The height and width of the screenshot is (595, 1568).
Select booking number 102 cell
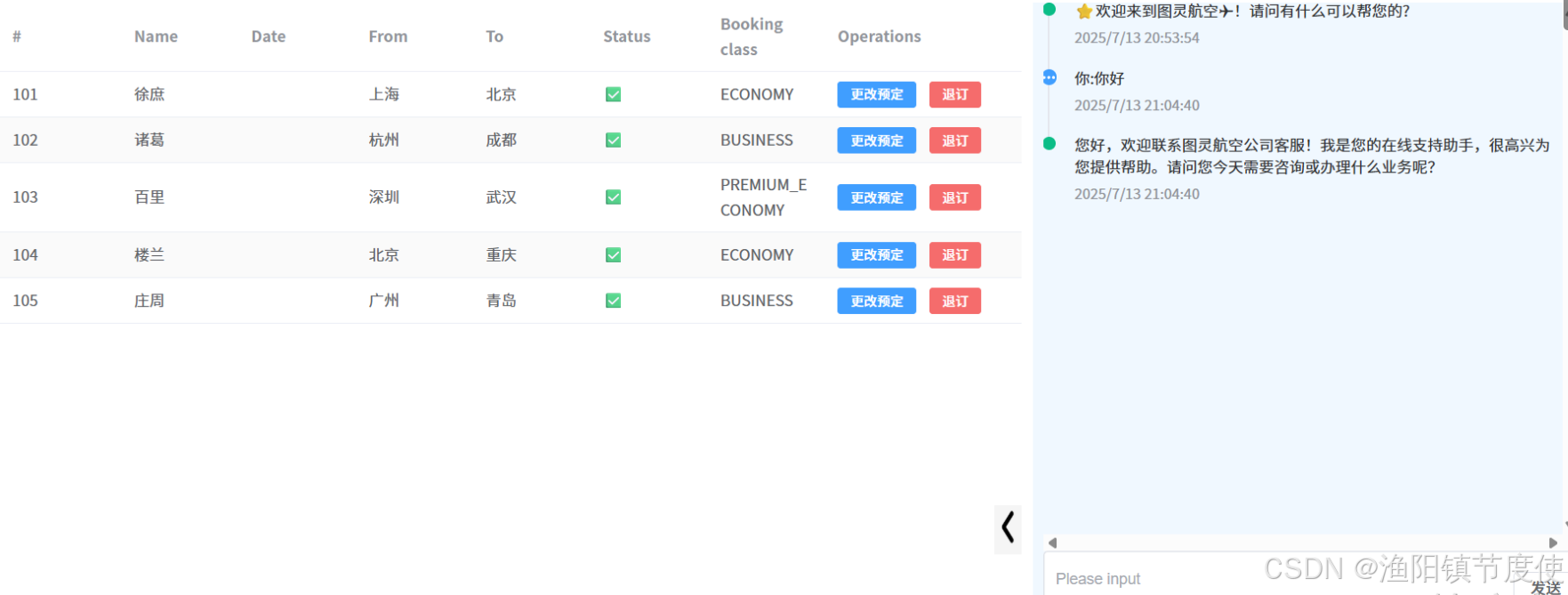click(x=25, y=140)
